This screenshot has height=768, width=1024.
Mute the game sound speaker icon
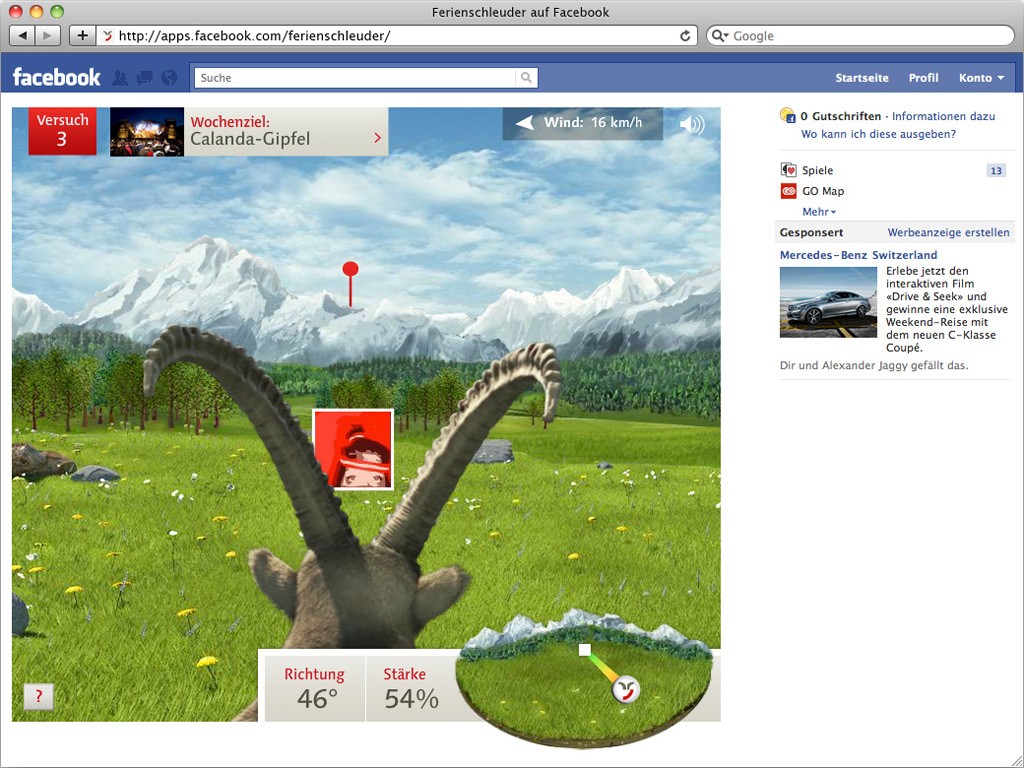[692, 124]
